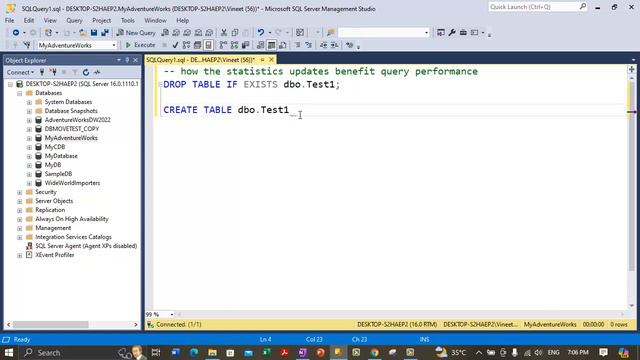Open the MyAdventureWorks database dropdown
640x360 pixels.
(x=114, y=45)
